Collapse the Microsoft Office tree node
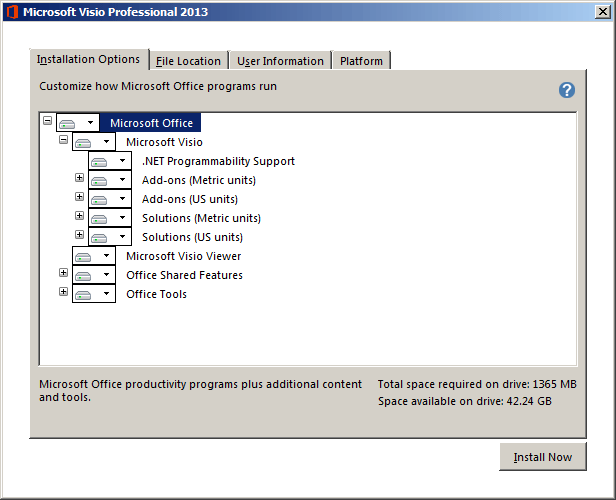Screen dimensions: 616x500 [x=48, y=121]
